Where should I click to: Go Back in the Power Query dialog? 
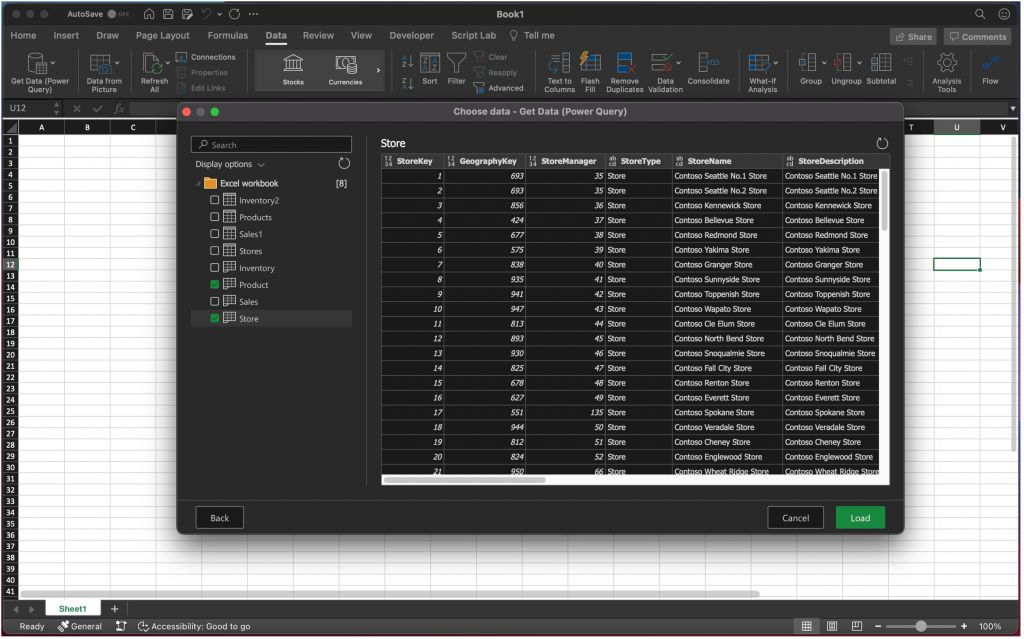[x=219, y=518]
